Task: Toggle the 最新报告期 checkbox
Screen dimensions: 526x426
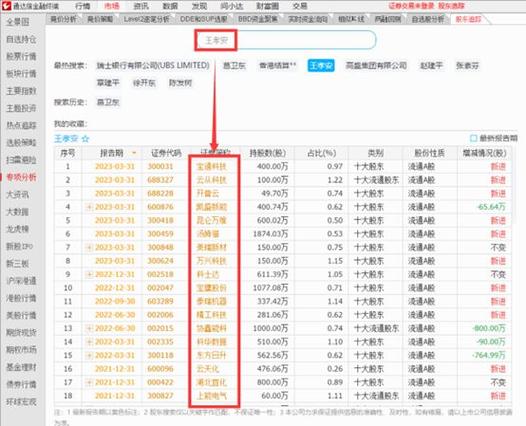Action: [x=474, y=138]
